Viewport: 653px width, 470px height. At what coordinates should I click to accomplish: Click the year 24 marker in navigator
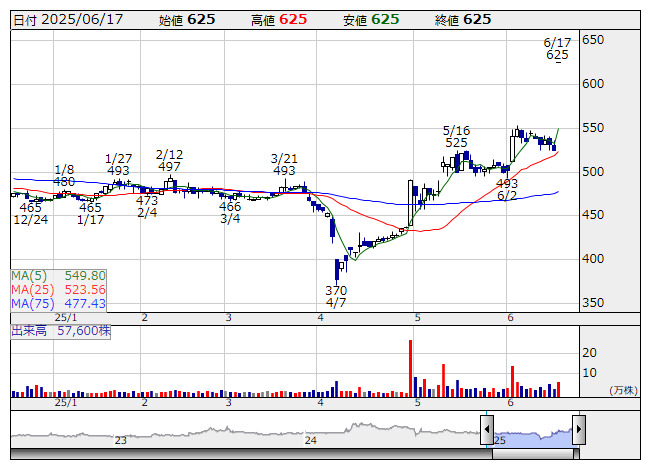coord(311,440)
